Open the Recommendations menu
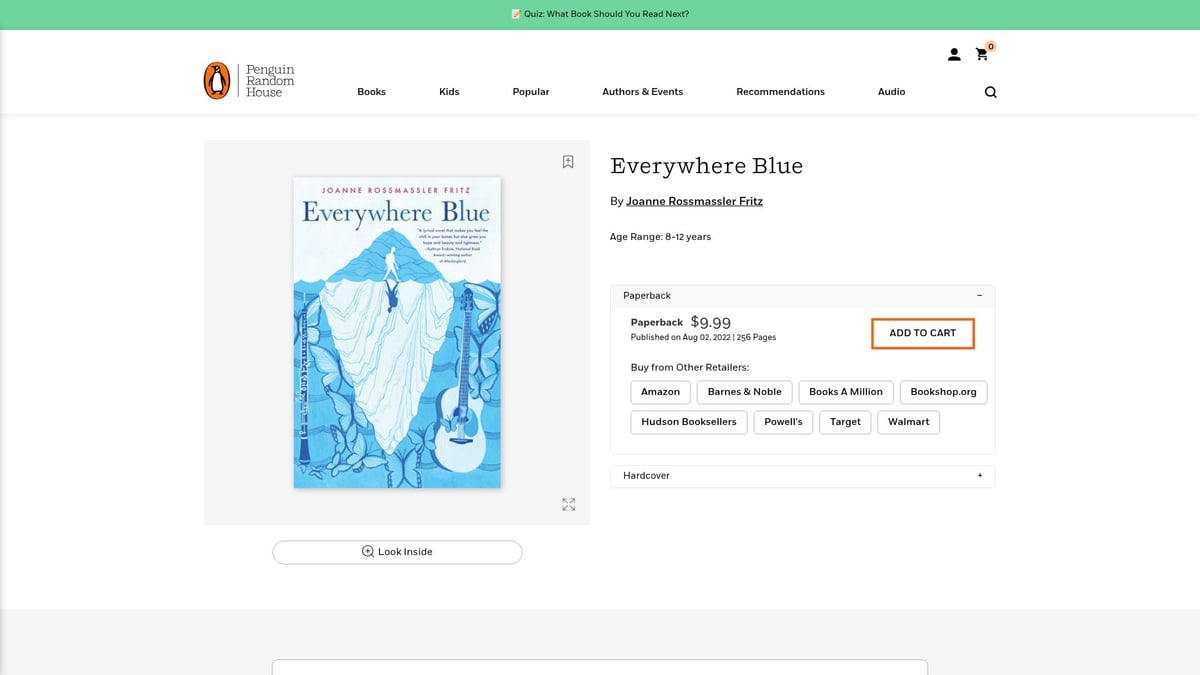Viewport: 1200px width, 675px height. (x=780, y=92)
